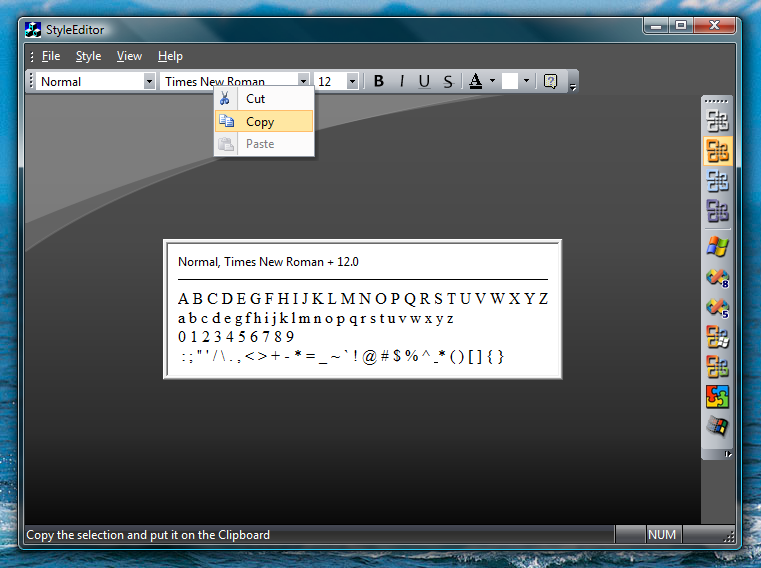The image size is (761, 568).
Task: Click the Normal style name field
Action: 90,82
